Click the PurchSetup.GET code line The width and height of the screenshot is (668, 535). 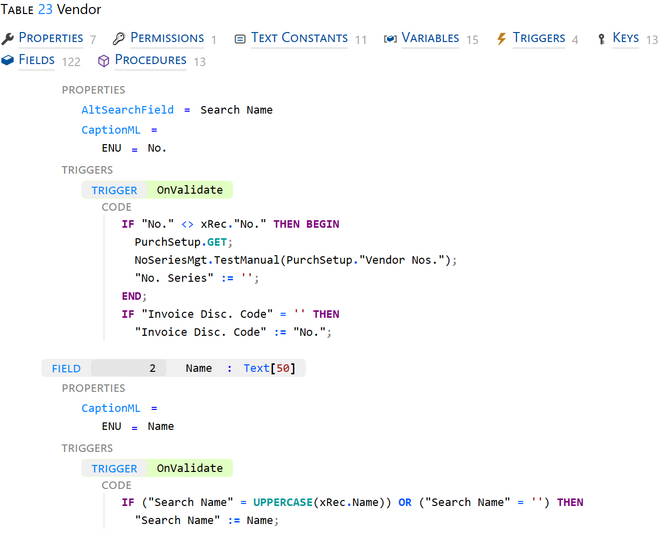[x=184, y=242]
